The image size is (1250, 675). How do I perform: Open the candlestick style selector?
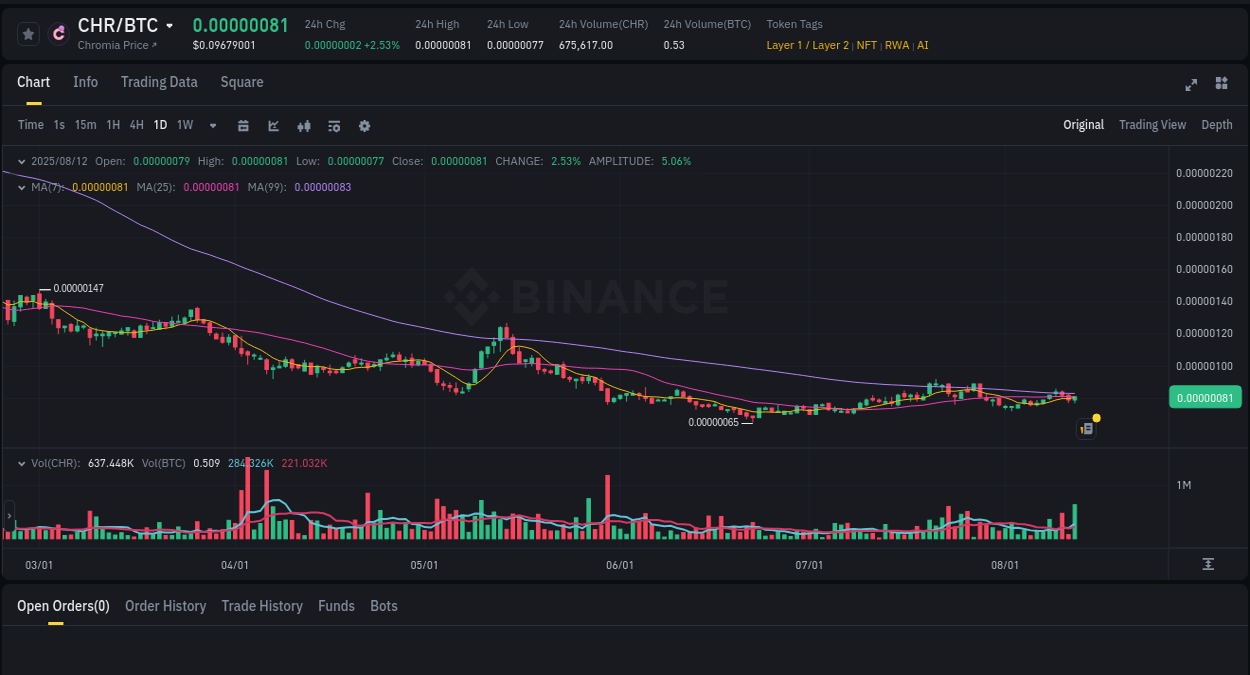[x=303, y=125]
